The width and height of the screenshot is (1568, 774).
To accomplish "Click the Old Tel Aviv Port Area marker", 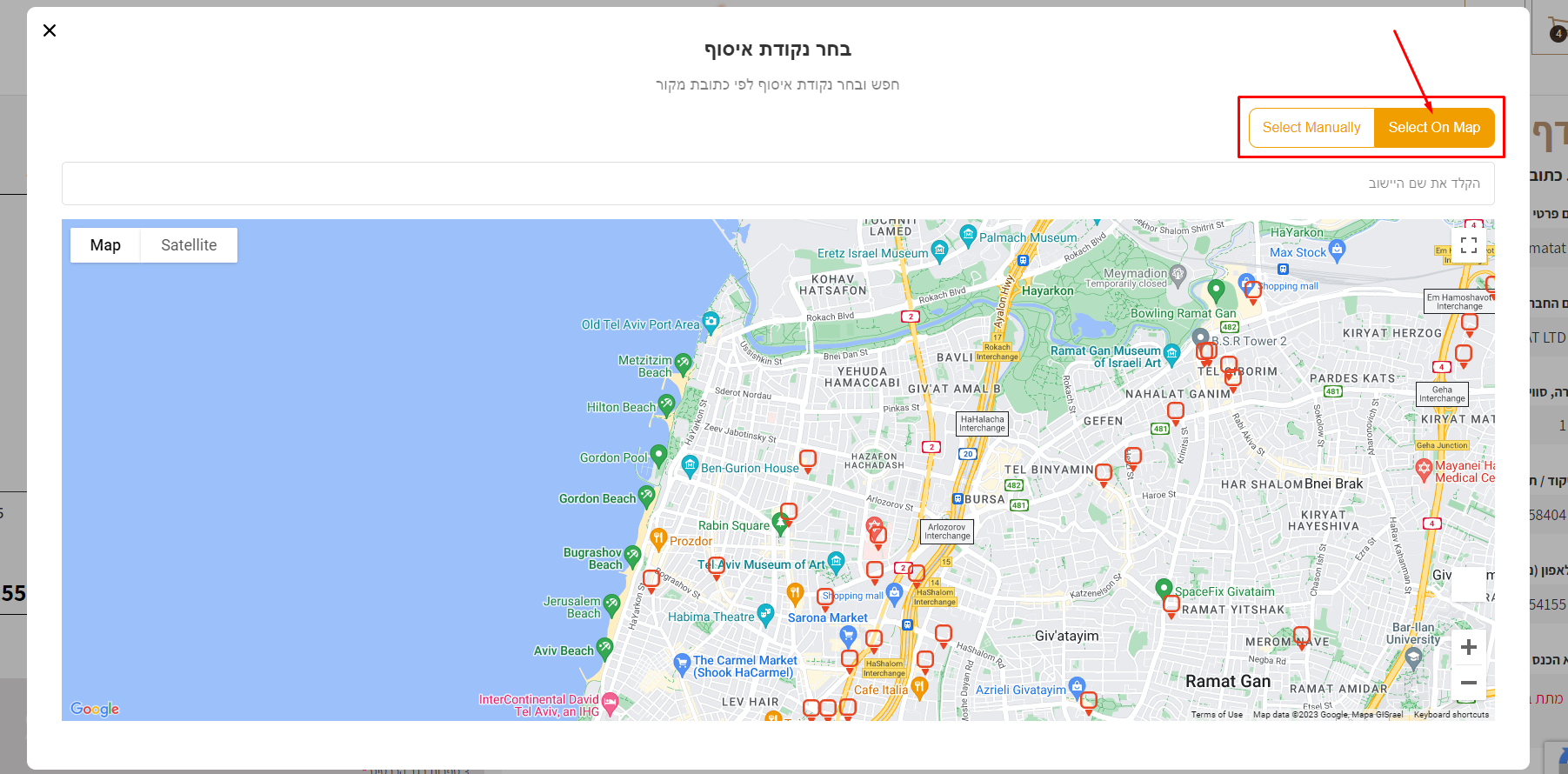I will click(711, 322).
